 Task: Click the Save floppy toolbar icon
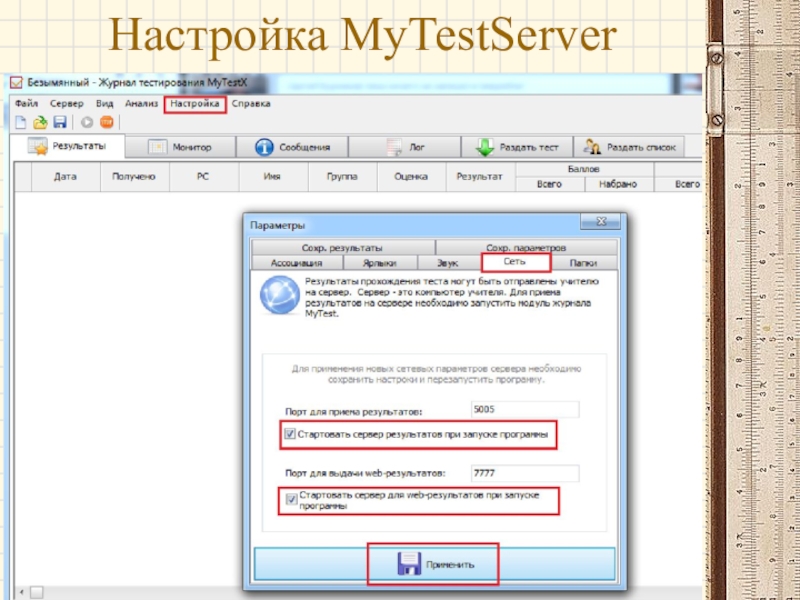pos(60,122)
